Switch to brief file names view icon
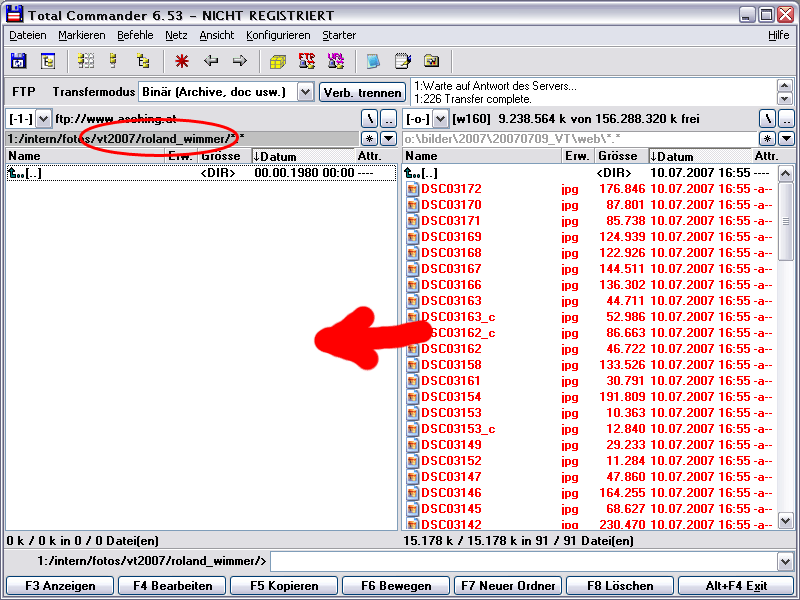 click(x=86, y=61)
